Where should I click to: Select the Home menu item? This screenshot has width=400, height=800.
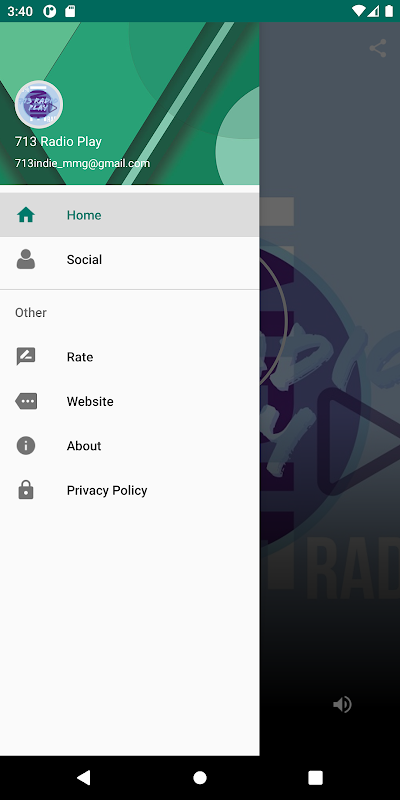pos(130,215)
